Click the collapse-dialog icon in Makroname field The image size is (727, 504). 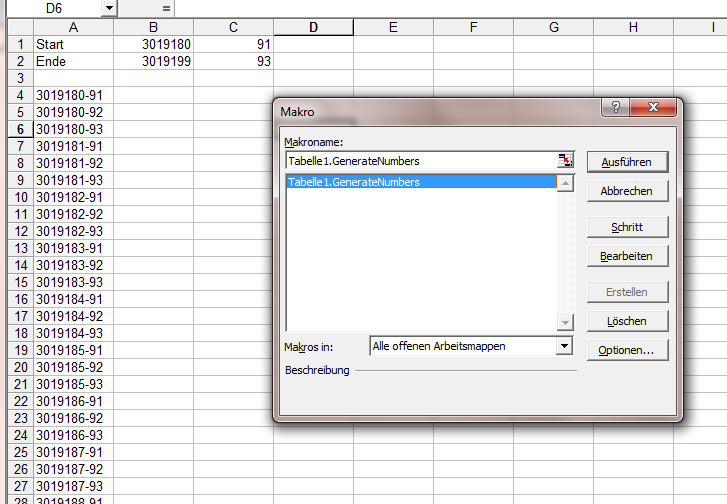pyautogui.click(x=566, y=161)
